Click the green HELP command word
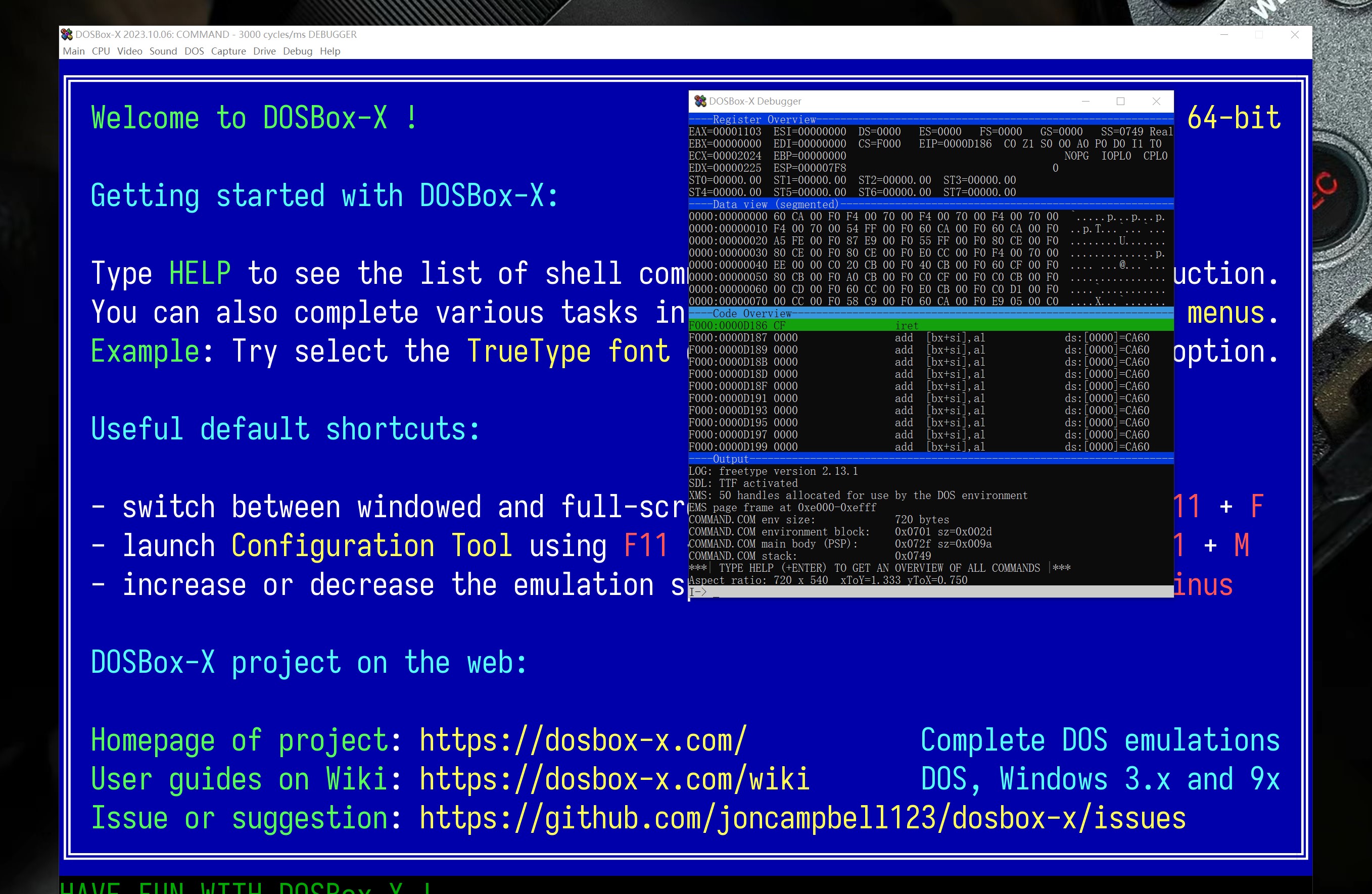This screenshot has height=894, width=1372. [200, 273]
